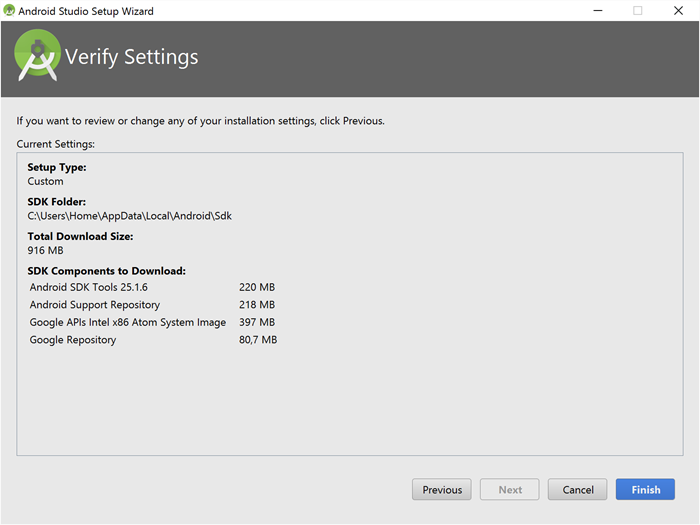This screenshot has height=525, width=700.
Task: Click the title bar Android Studio icon
Action: point(9,10)
